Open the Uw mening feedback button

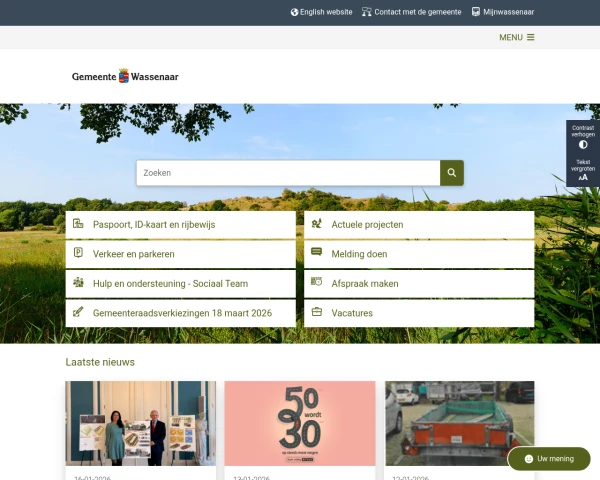549,459
